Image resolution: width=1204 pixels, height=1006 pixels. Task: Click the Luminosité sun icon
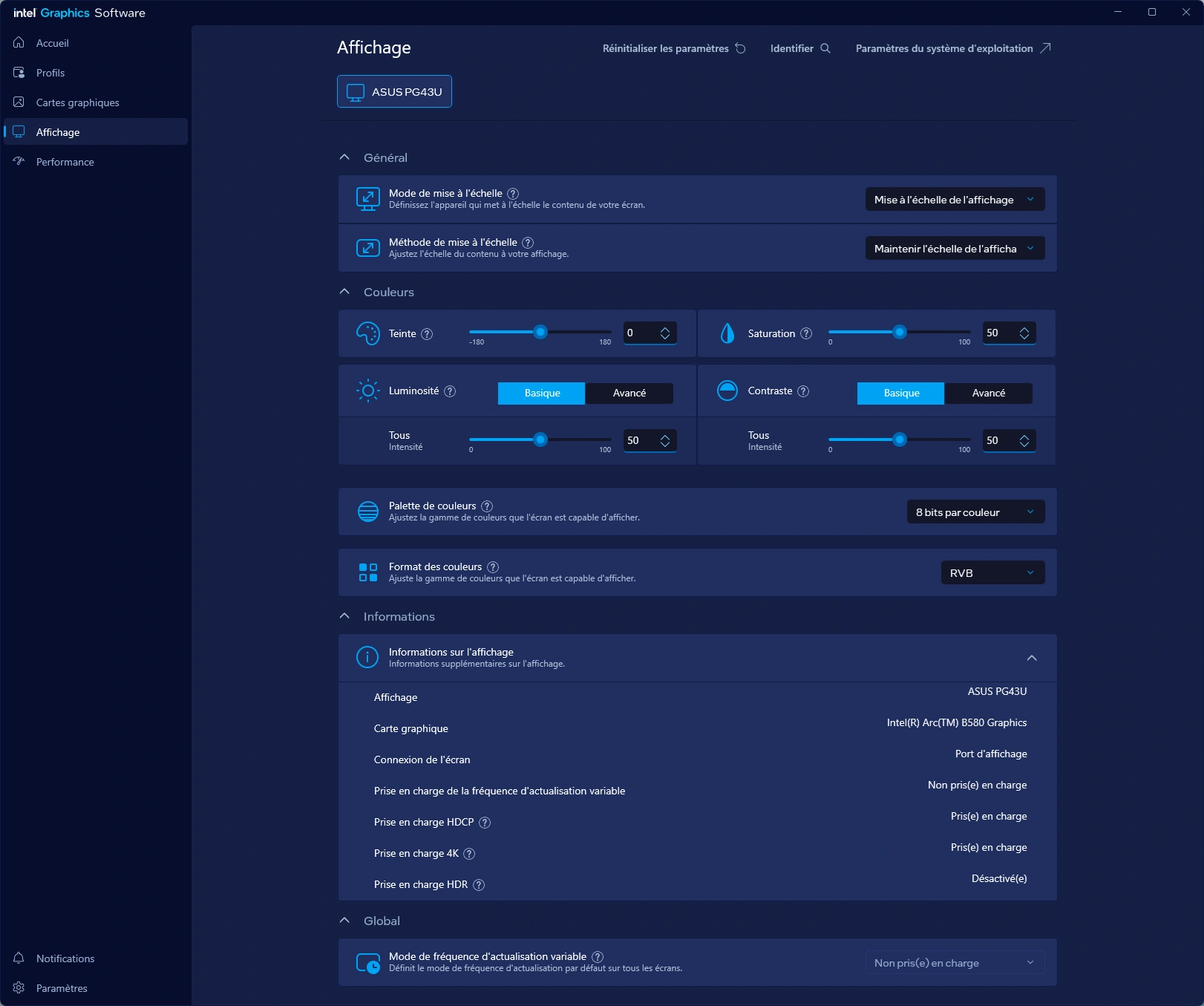(x=368, y=391)
